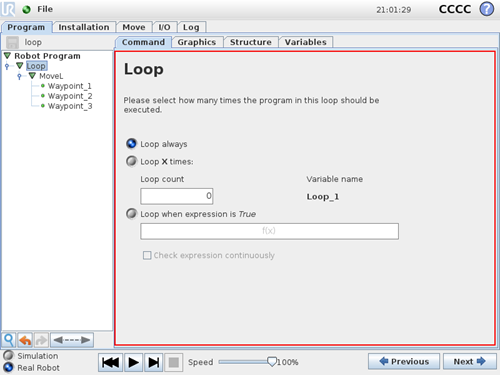Viewport: 500px width, 375px height.
Task: Undo with the orange arrow icon
Action: [25, 340]
